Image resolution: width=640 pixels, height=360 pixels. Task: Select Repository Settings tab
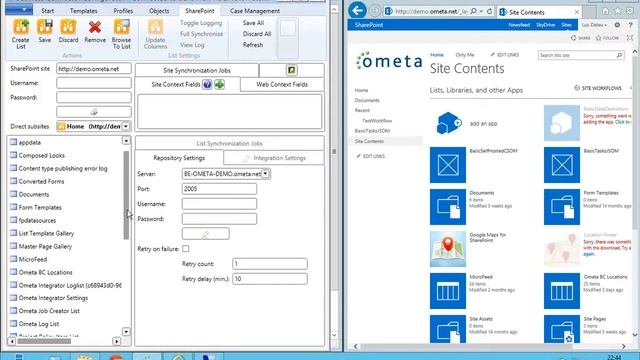(179, 158)
